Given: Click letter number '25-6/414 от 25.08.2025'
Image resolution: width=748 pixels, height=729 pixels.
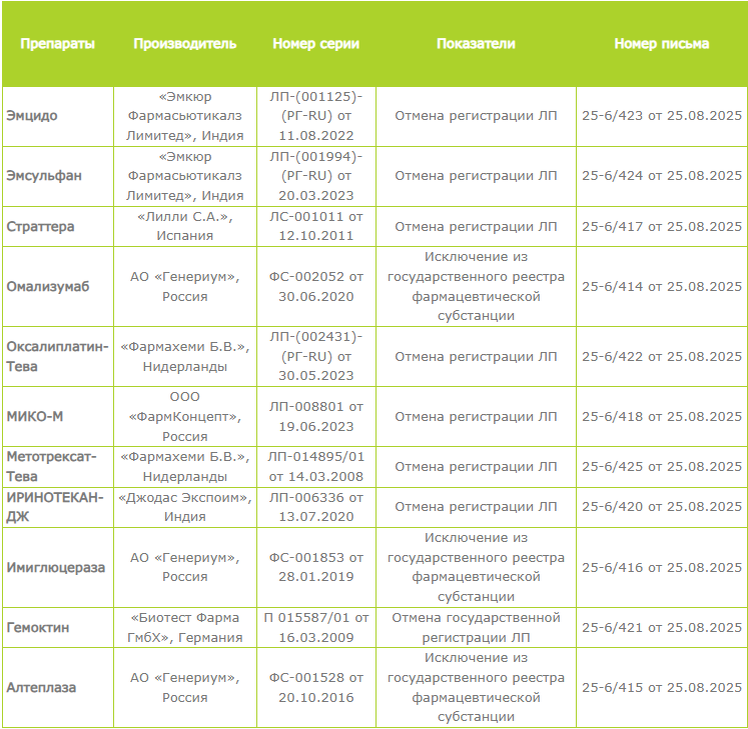Looking at the screenshot, I should click(x=662, y=287).
